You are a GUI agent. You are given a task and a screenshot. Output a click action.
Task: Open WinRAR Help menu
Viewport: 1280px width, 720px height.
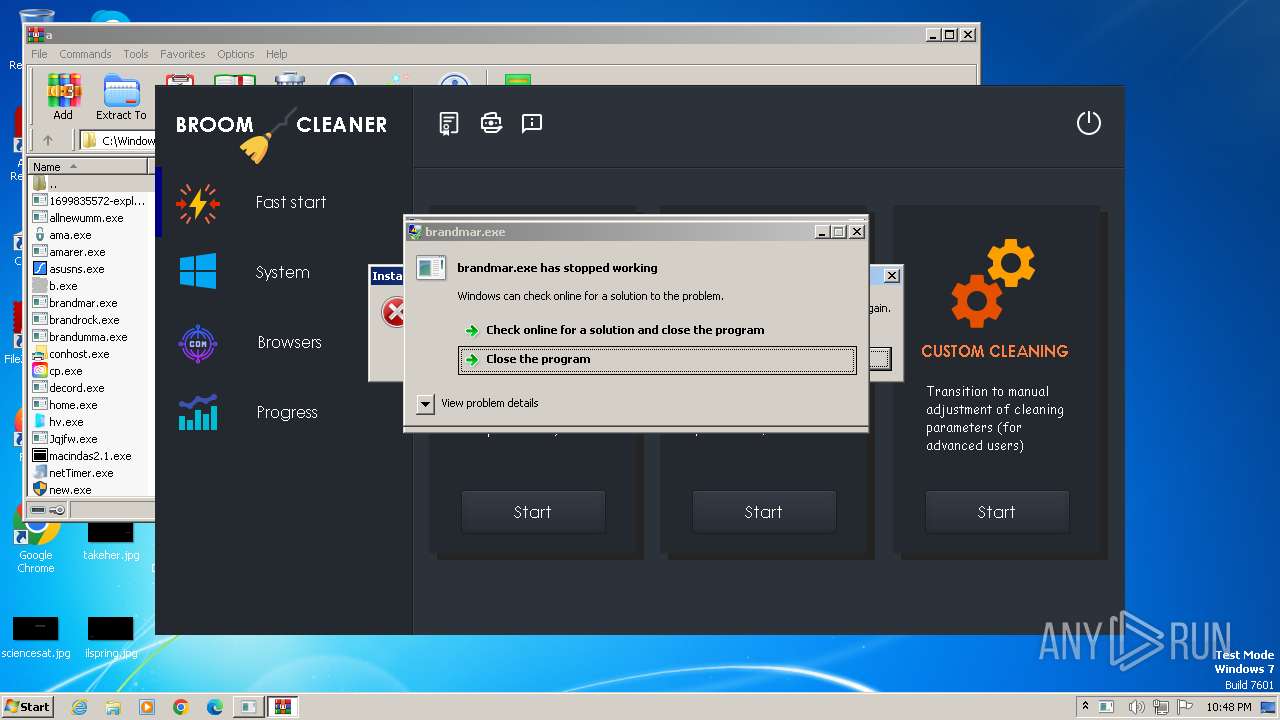tap(277, 54)
